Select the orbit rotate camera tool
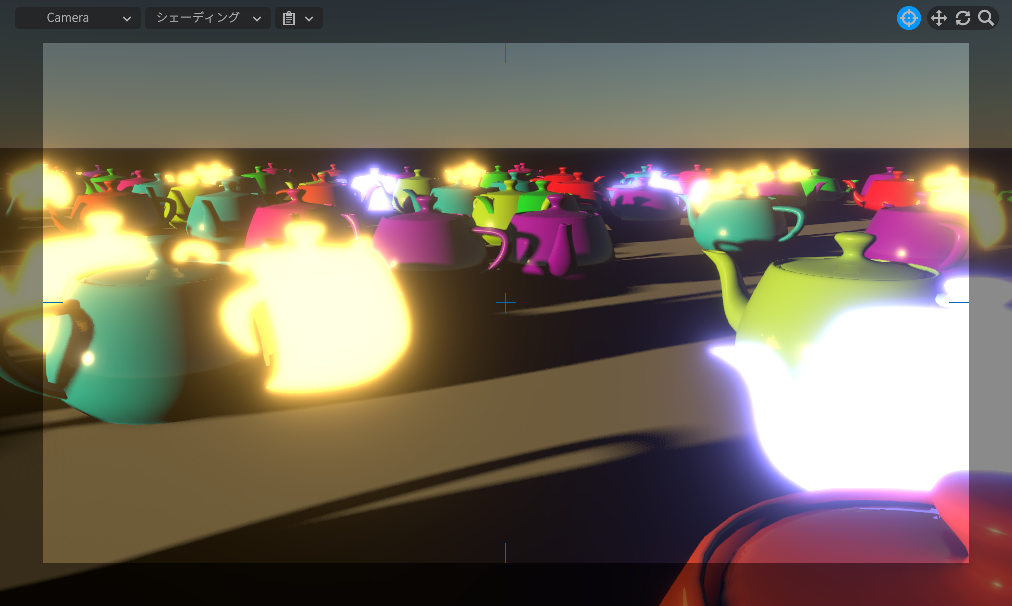This screenshot has height=606, width=1012. pyautogui.click(x=963, y=18)
